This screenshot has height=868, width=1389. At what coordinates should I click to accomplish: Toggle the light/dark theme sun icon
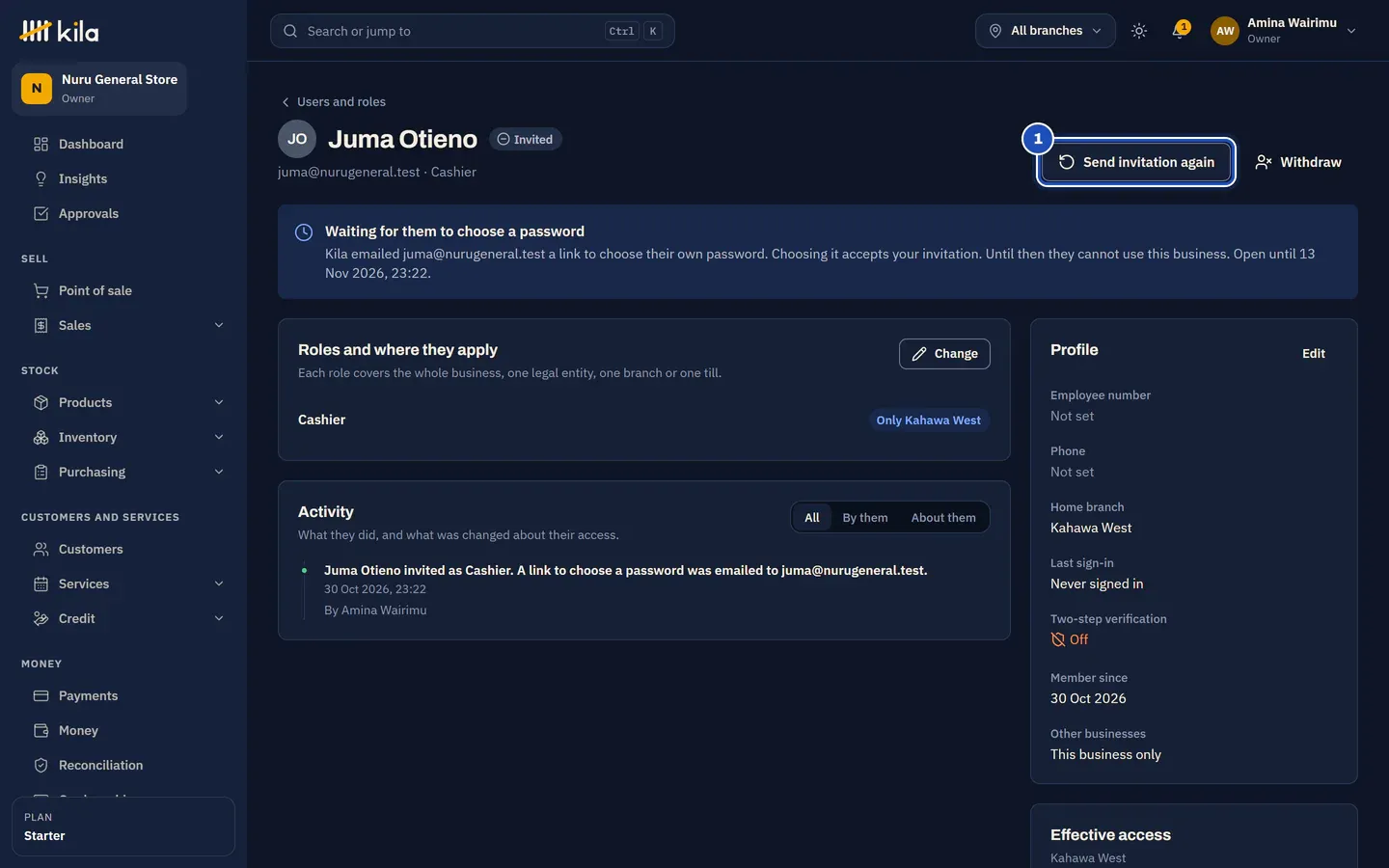[1139, 31]
